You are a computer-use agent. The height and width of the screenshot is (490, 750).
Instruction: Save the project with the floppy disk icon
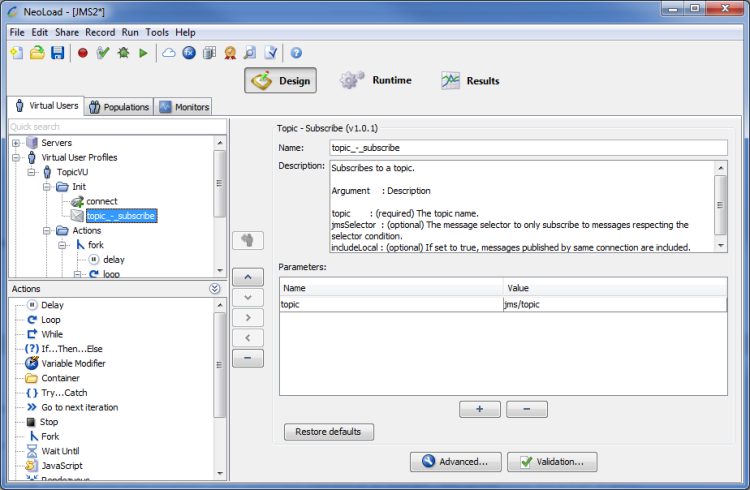tap(57, 53)
